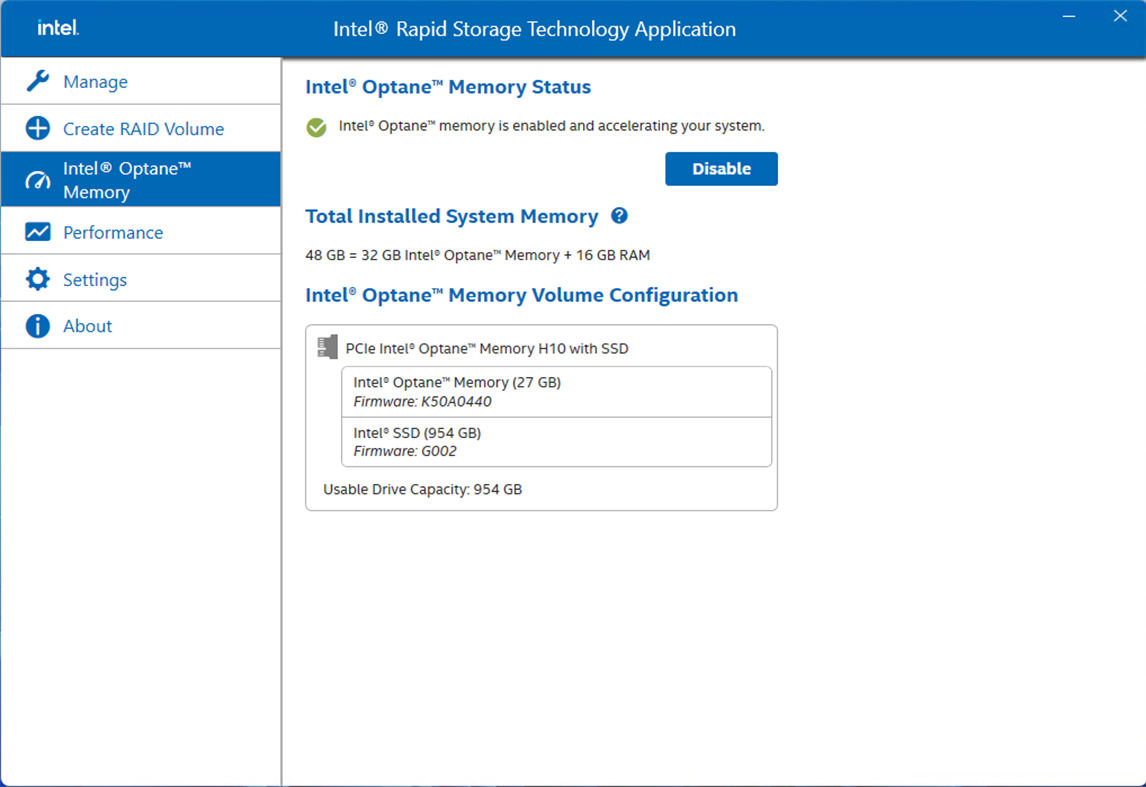Go to the Manage section
Image resolution: width=1146 pixels, height=787 pixels.
(x=90, y=81)
